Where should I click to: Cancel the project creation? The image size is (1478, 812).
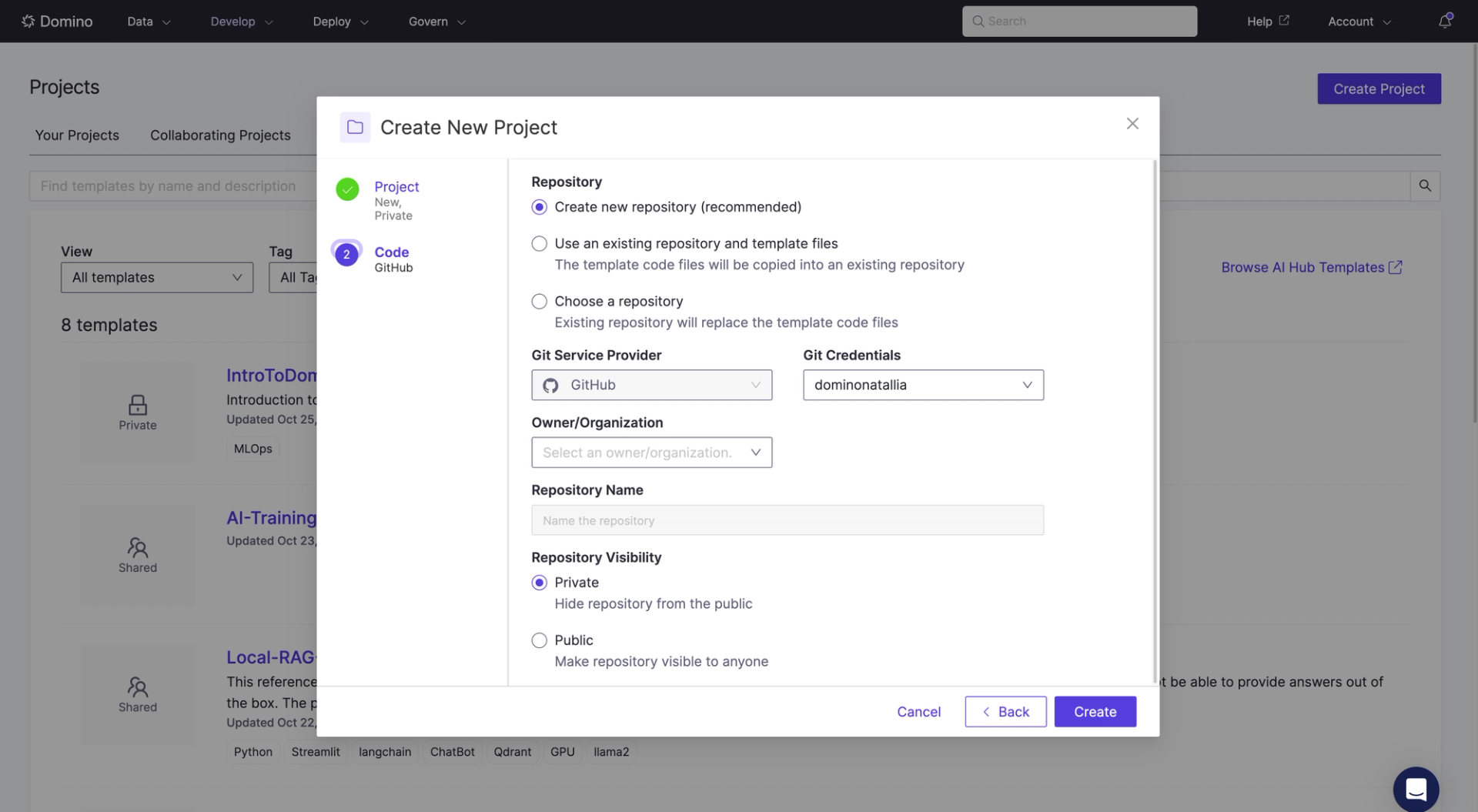pos(918,712)
